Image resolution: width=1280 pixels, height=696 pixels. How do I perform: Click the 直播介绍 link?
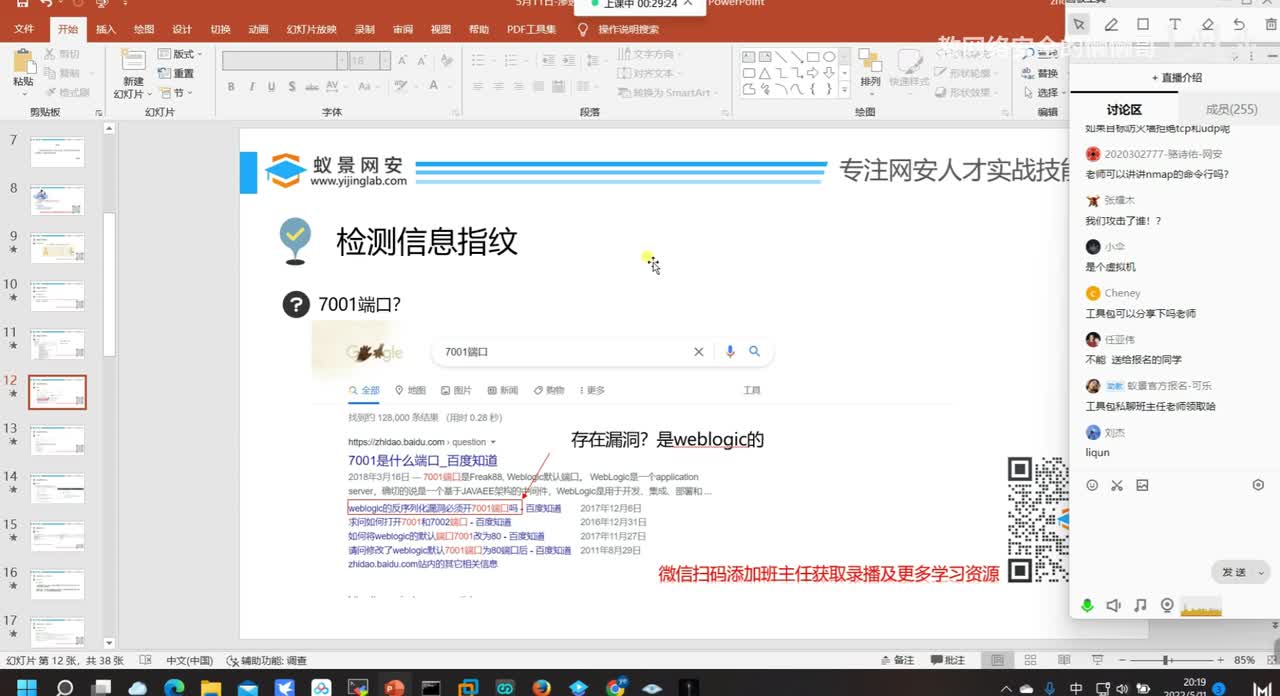1176,77
